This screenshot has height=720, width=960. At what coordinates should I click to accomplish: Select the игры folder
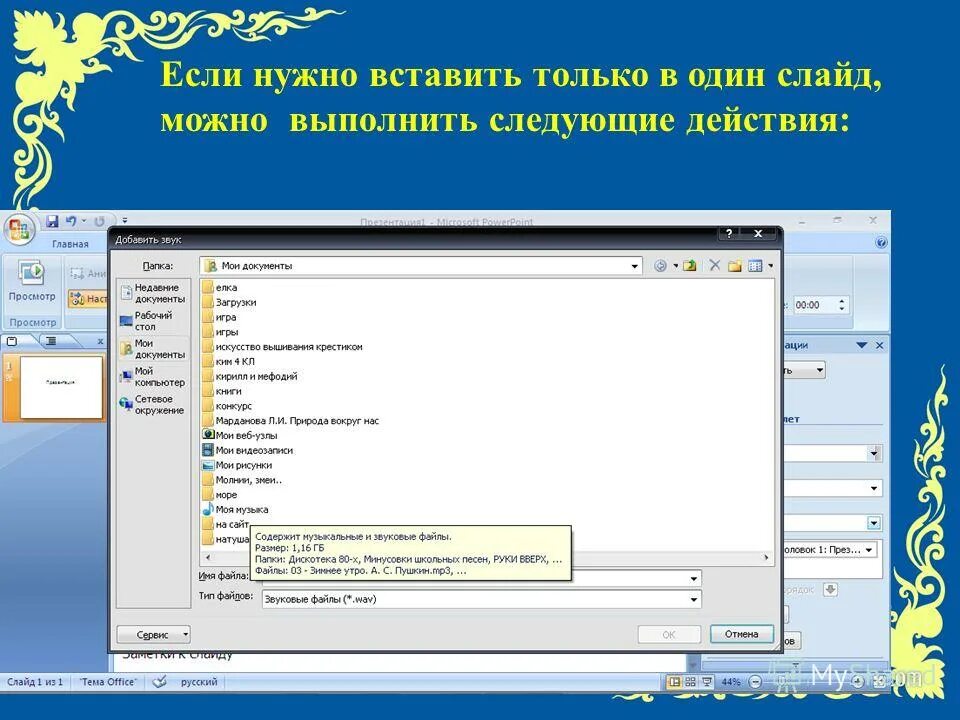220,332
